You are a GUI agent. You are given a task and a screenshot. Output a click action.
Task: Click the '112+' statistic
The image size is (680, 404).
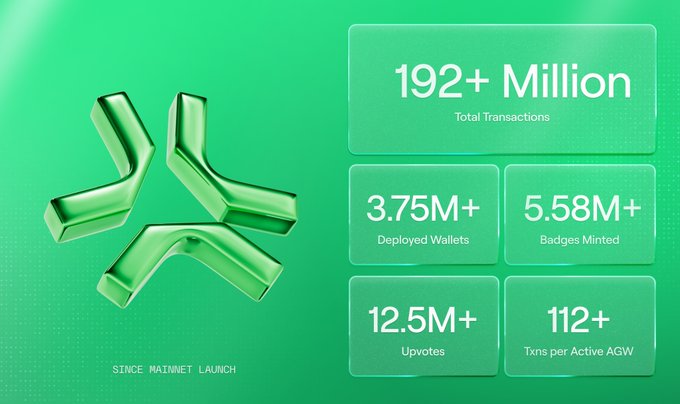tap(579, 320)
